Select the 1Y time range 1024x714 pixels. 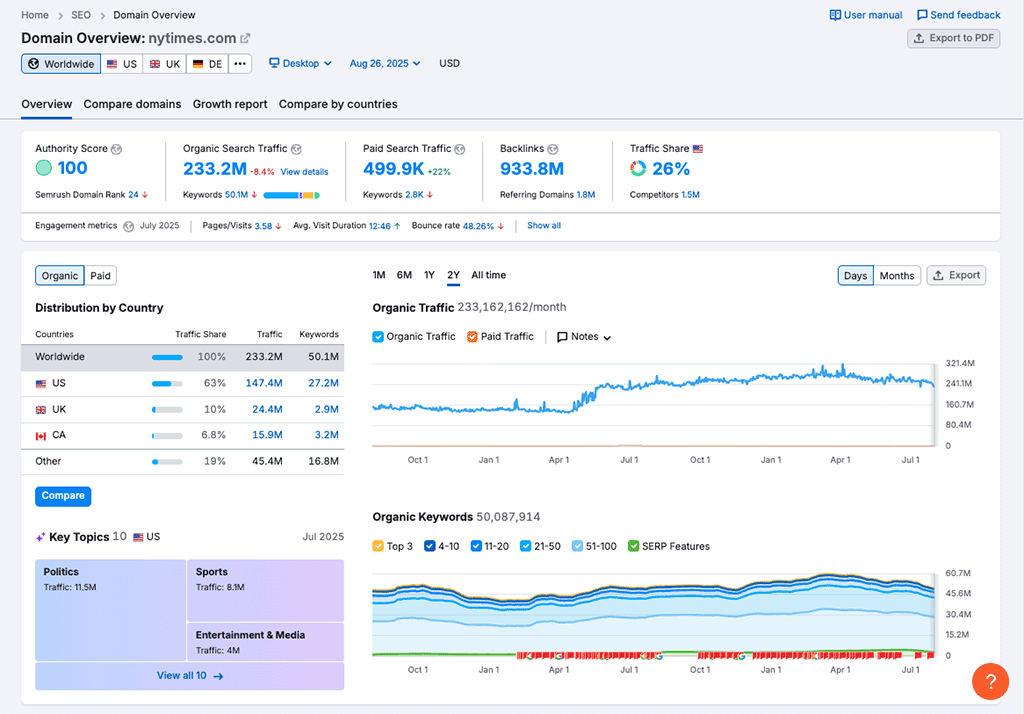429,275
